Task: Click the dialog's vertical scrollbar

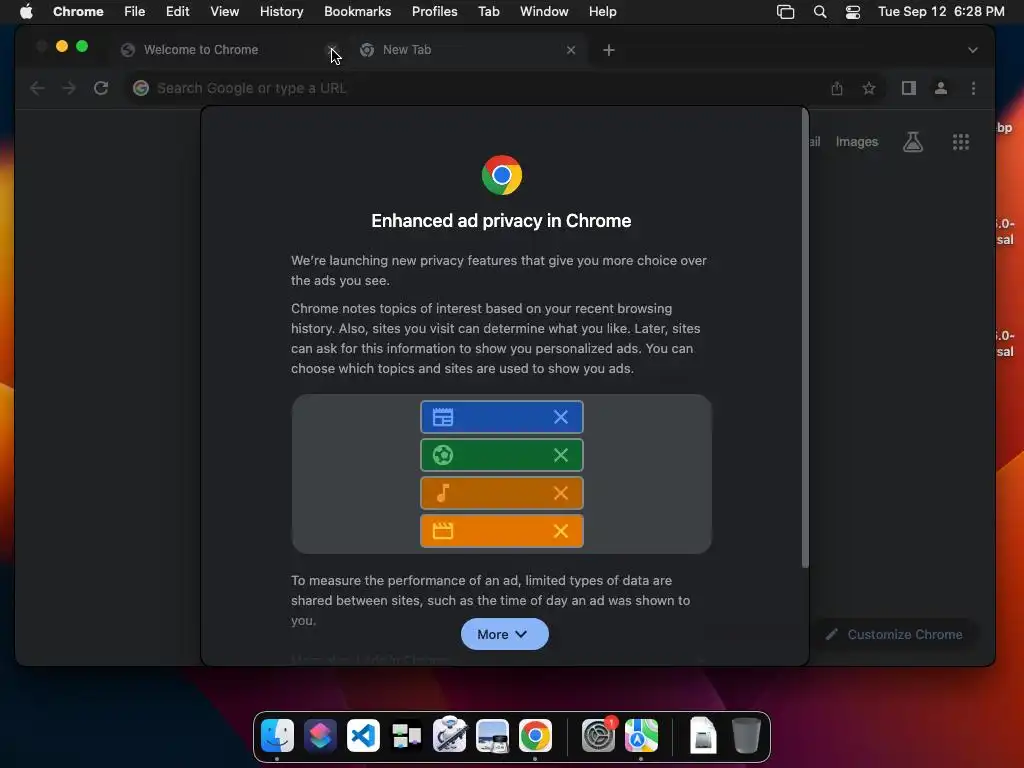Action: [805, 338]
